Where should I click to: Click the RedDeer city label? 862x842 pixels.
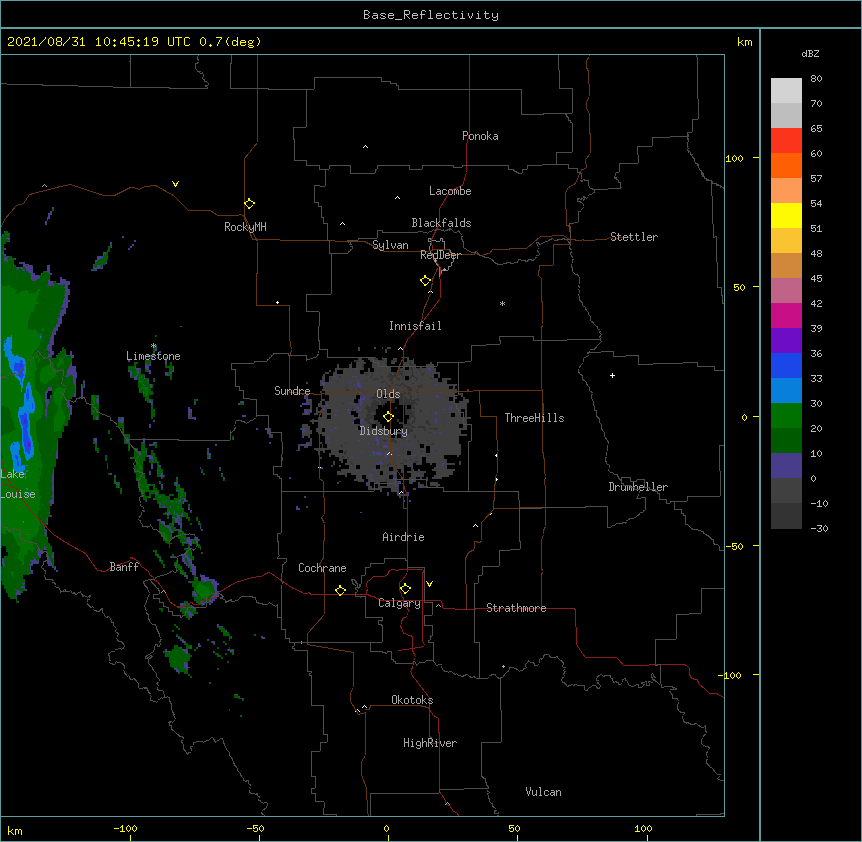[440, 255]
